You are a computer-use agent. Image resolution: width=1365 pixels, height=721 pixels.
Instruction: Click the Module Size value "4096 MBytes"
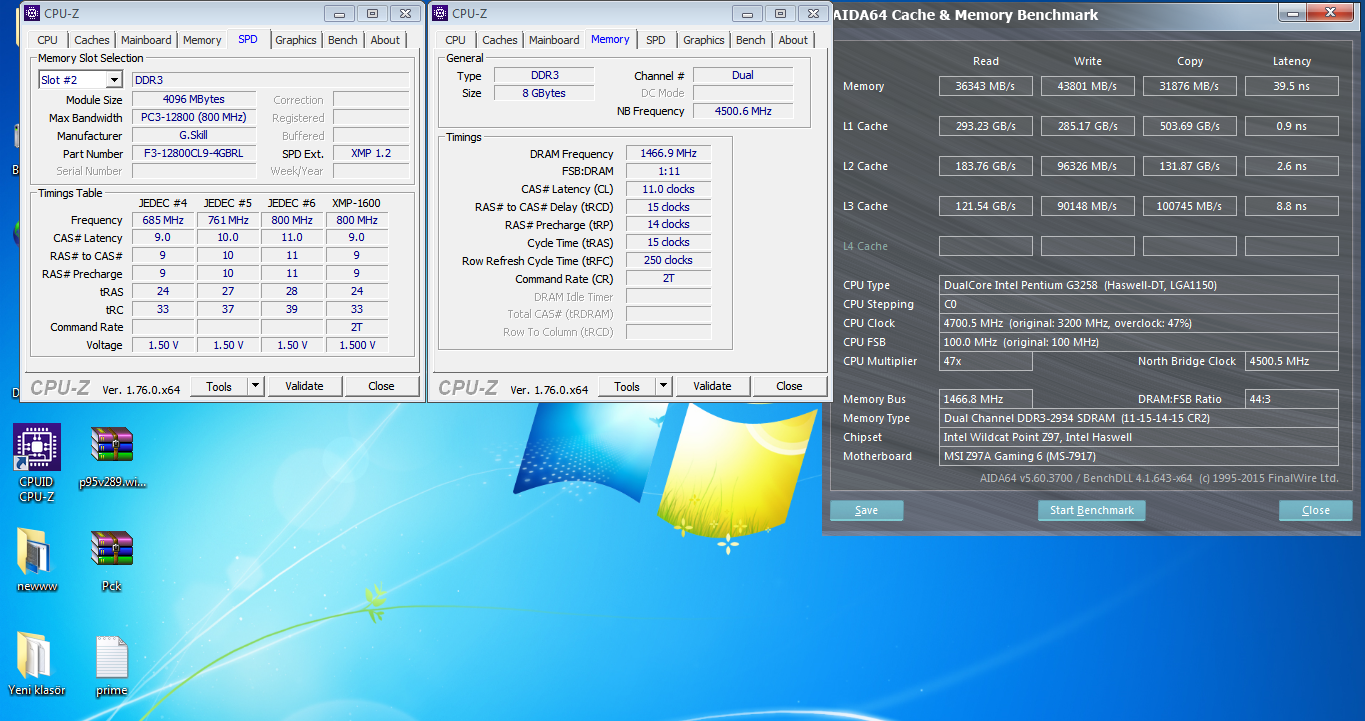click(193, 100)
